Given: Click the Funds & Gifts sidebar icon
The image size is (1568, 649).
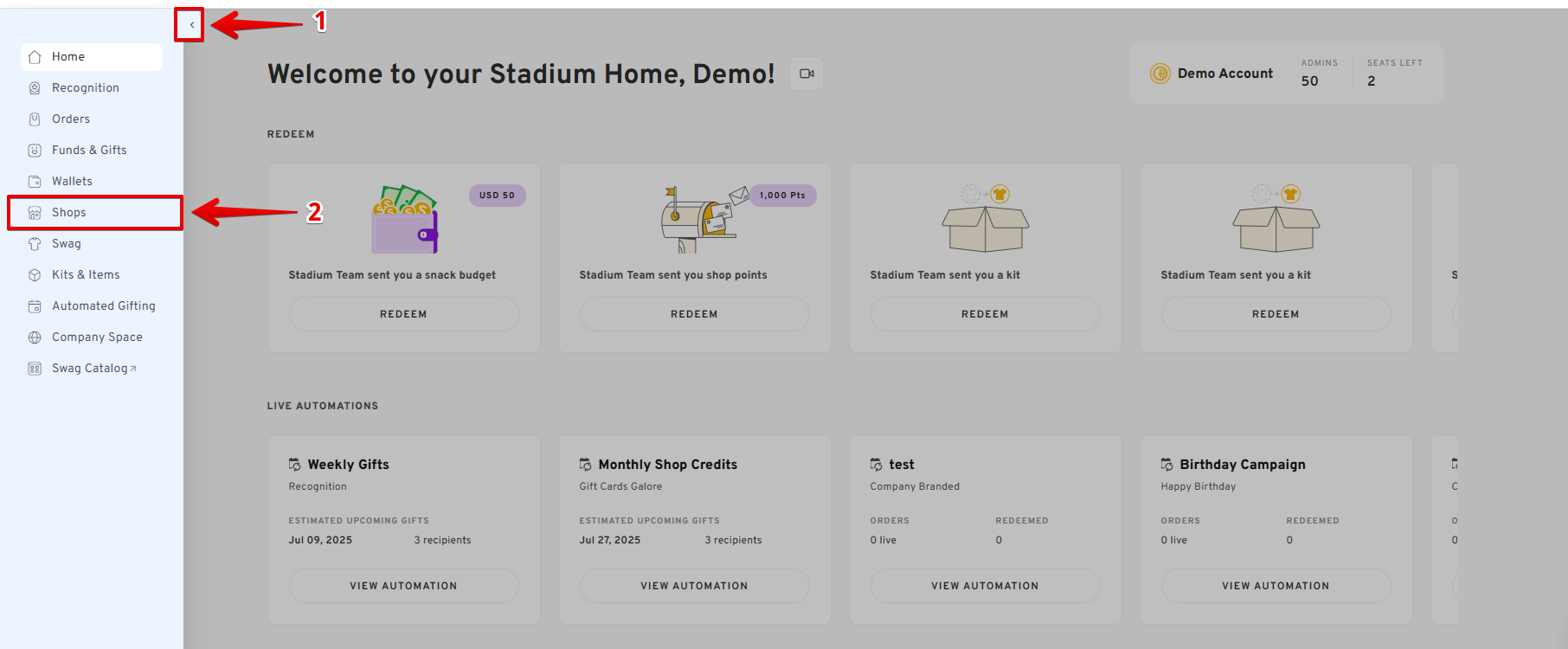Looking at the screenshot, I should point(35,151).
